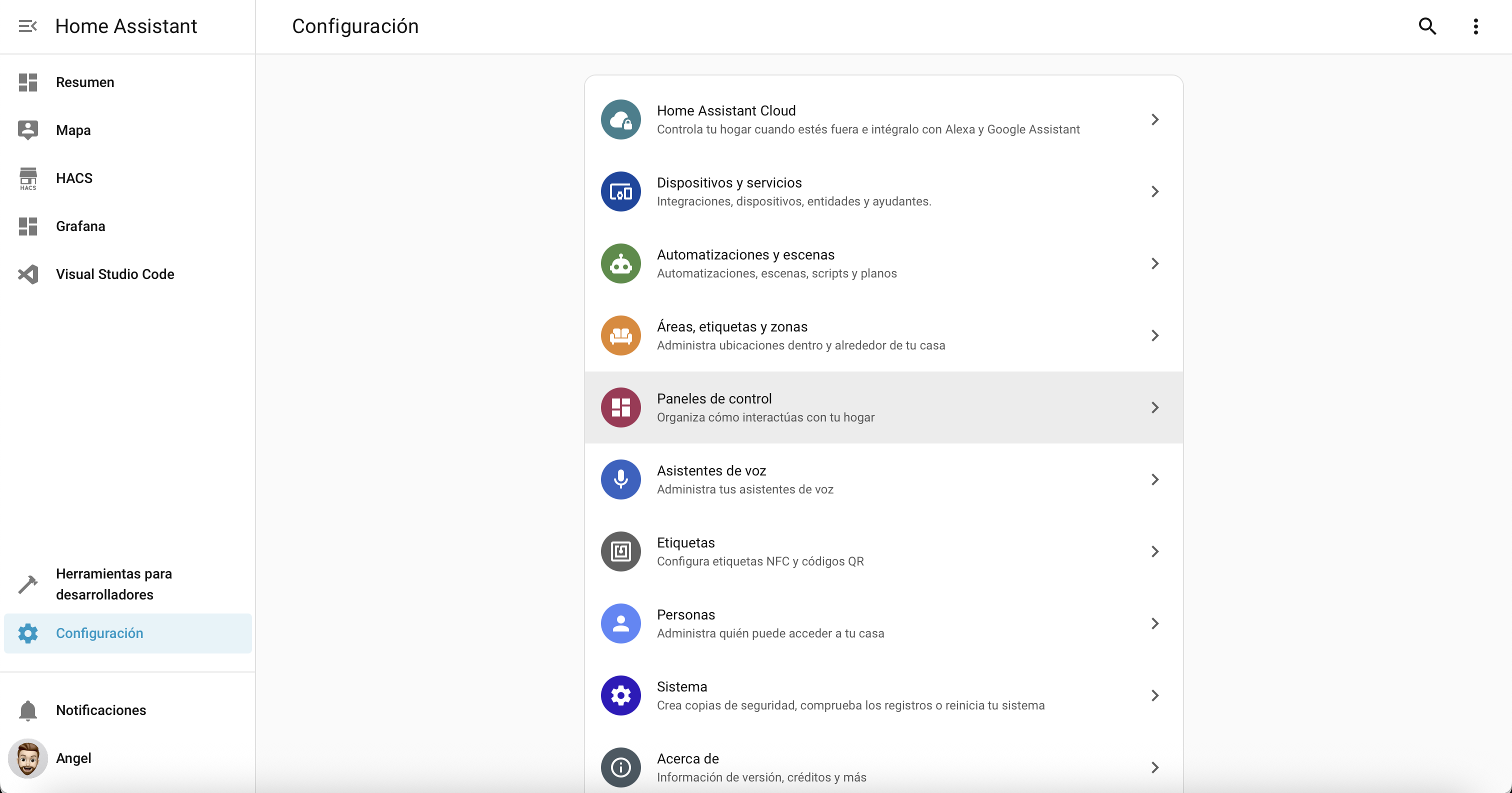Image resolution: width=1512 pixels, height=793 pixels.
Task: Click the Home Assistant Cloud icon
Action: tap(620, 119)
